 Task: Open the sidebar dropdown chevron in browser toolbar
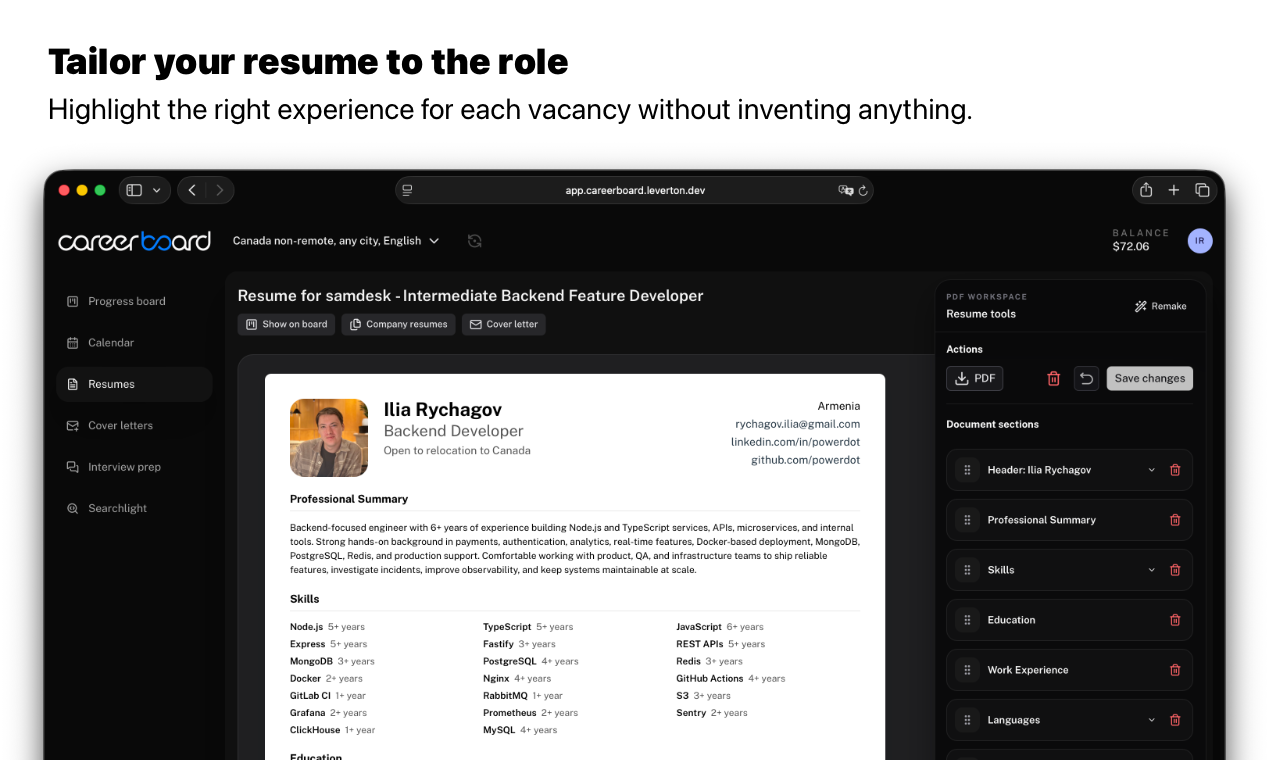(x=157, y=190)
